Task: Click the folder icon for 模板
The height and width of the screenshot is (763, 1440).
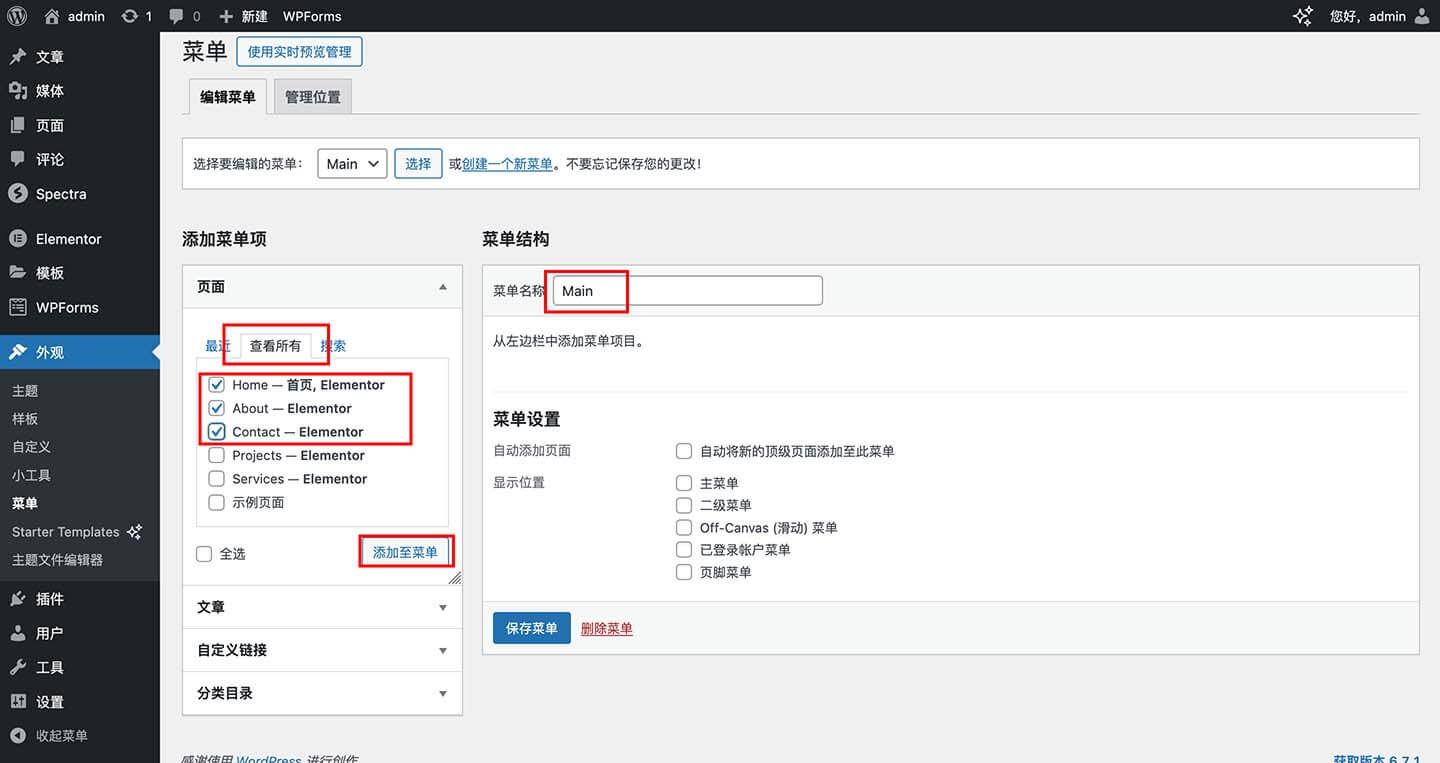Action: tap(18, 272)
